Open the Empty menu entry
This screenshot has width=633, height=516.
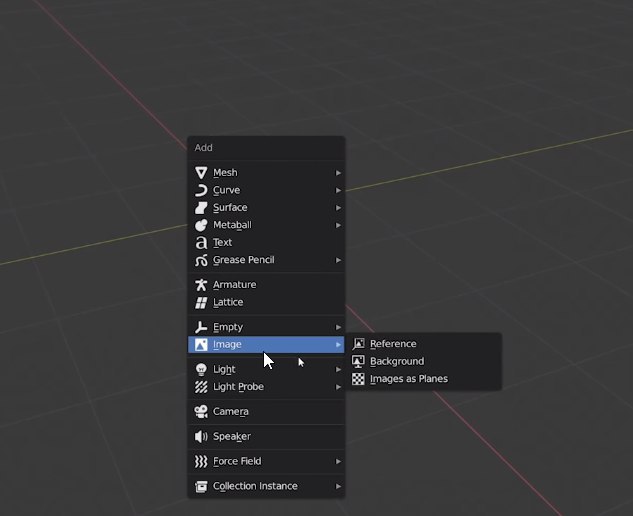coord(266,327)
